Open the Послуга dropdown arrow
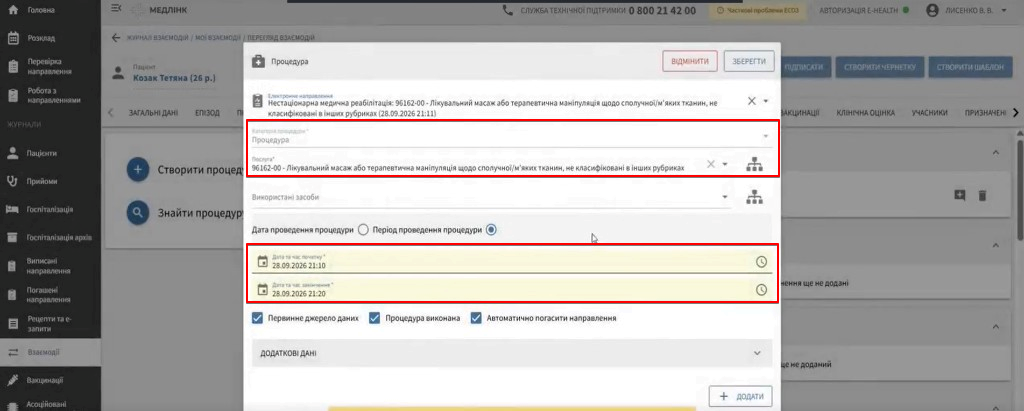 [x=725, y=165]
